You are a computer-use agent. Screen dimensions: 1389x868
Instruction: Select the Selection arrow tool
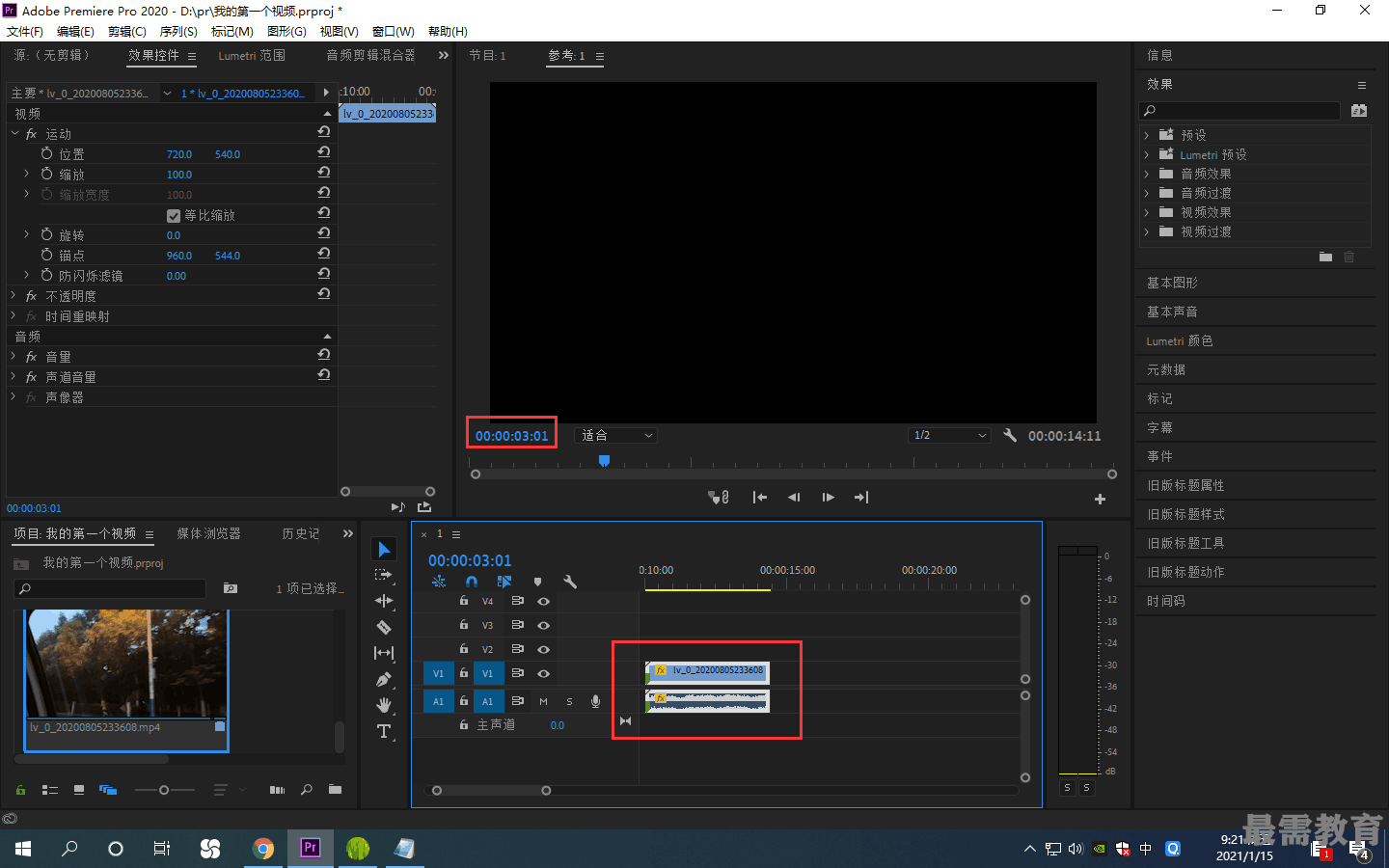click(384, 549)
